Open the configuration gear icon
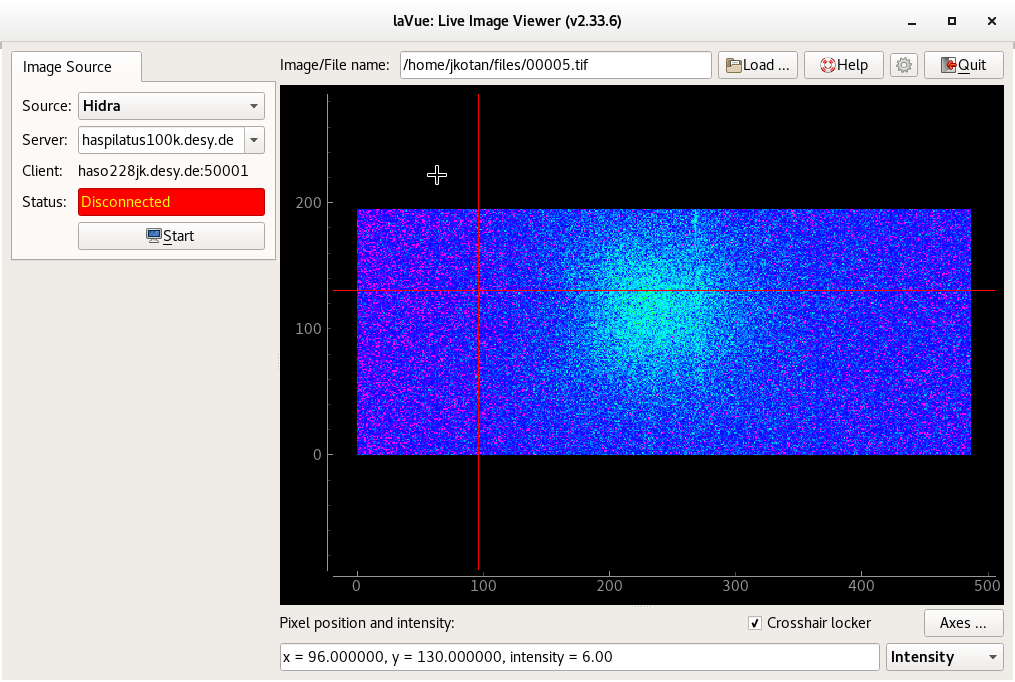Viewport: 1015px width, 682px height. [904, 65]
